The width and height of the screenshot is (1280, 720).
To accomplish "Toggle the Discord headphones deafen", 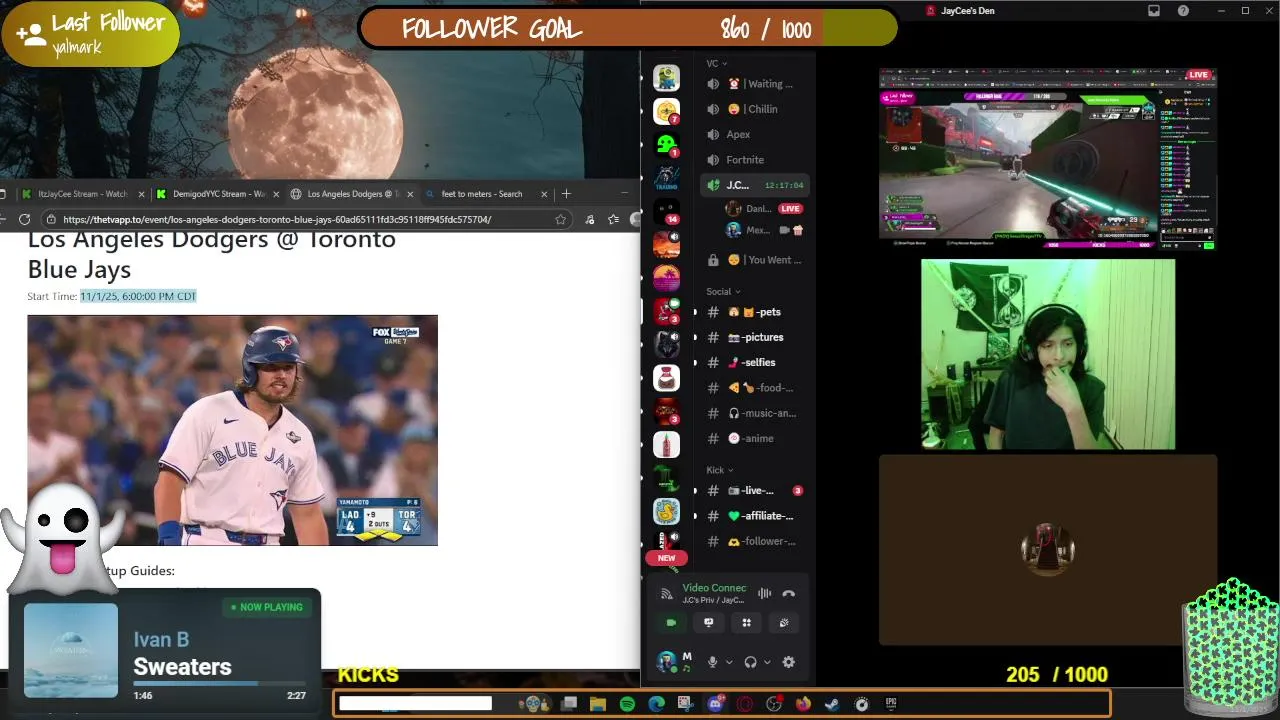I will pyautogui.click(x=750, y=662).
